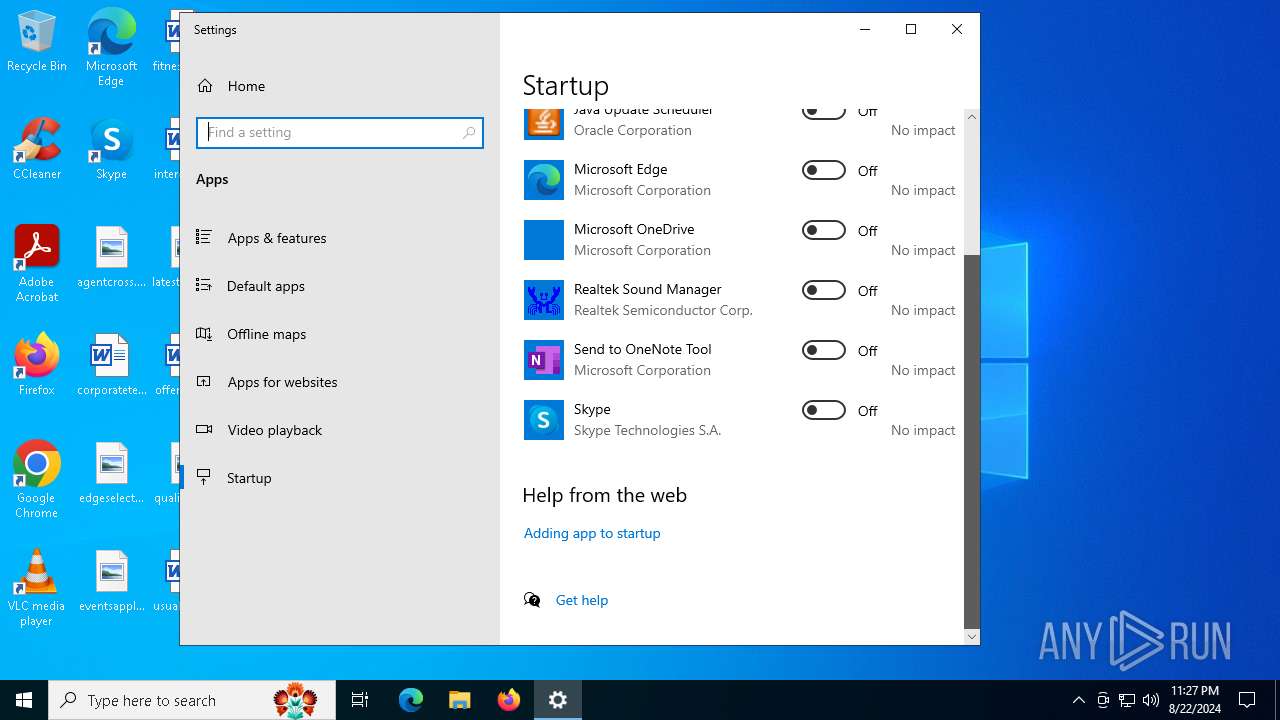The image size is (1280, 720).
Task: Click the Java Update Scheduler app icon
Action: [x=543, y=122]
